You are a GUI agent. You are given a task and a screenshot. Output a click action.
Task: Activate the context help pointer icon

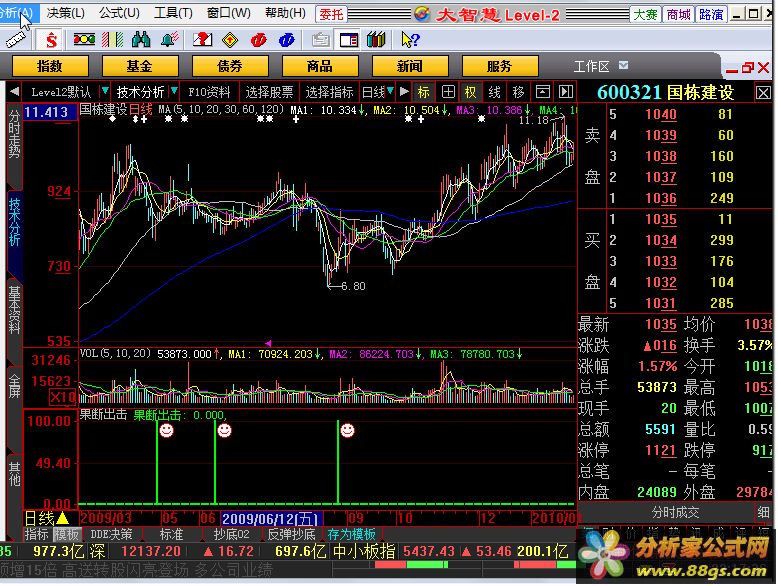coord(410,40)
